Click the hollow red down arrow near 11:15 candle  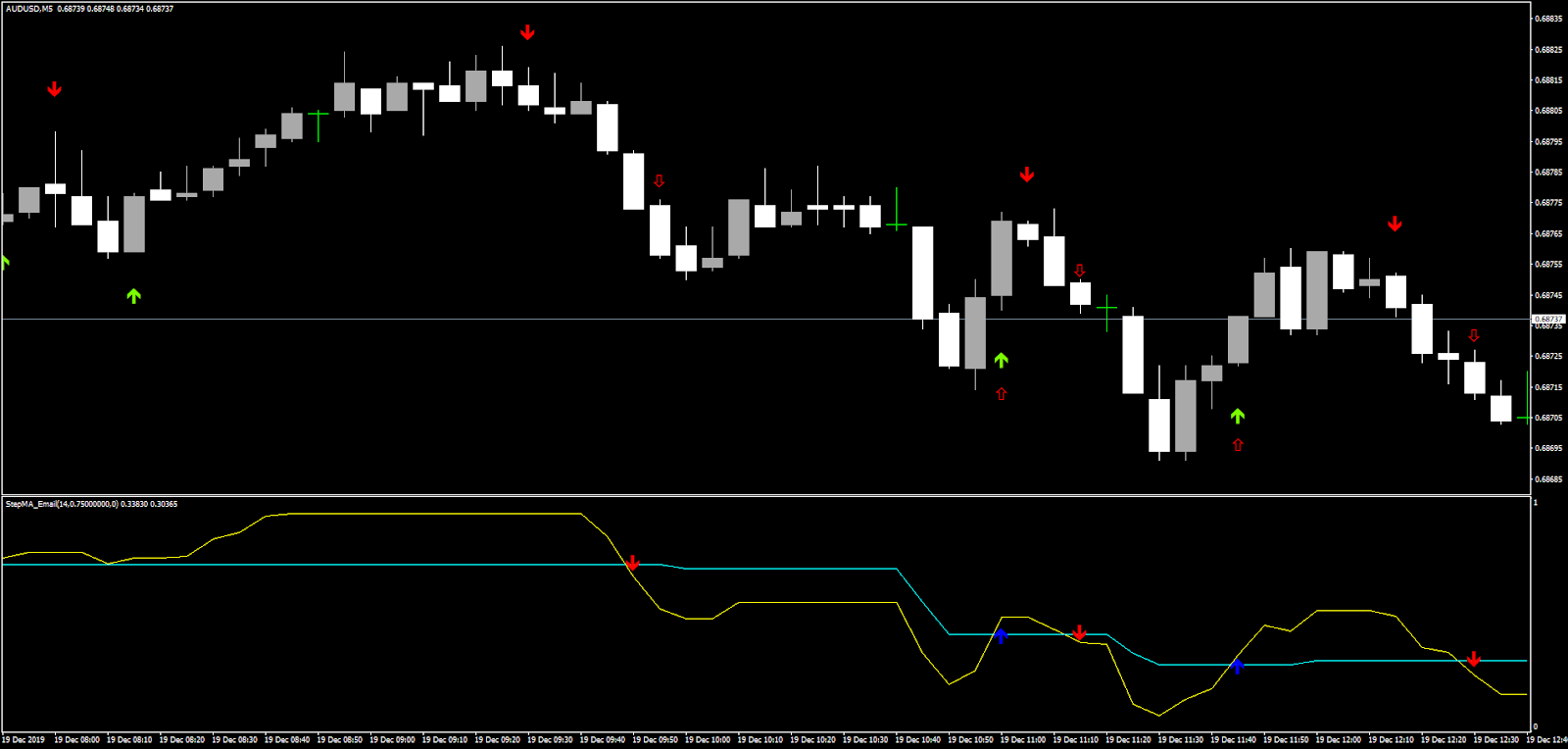1079,270
